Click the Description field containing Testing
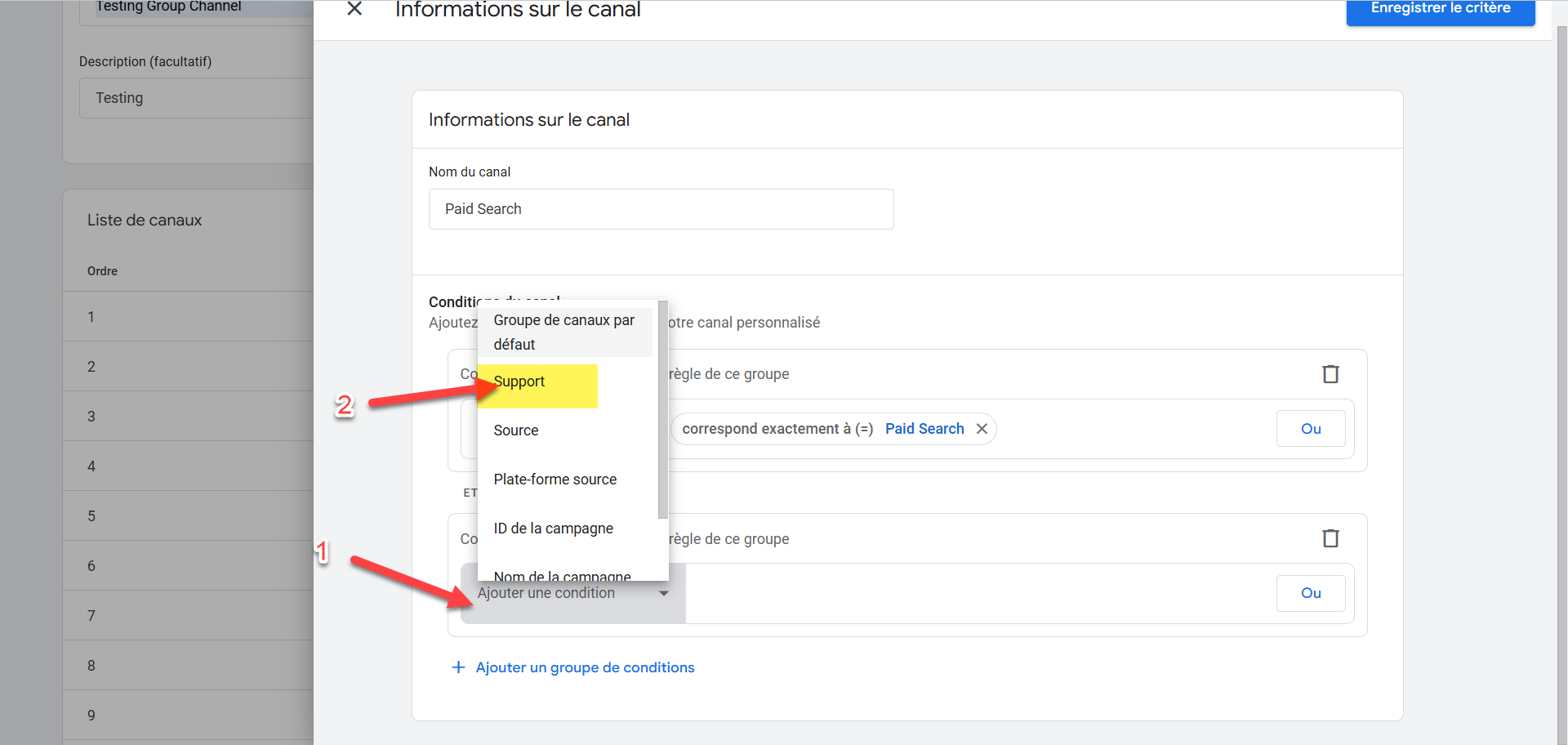 click(x=196, y=98)
